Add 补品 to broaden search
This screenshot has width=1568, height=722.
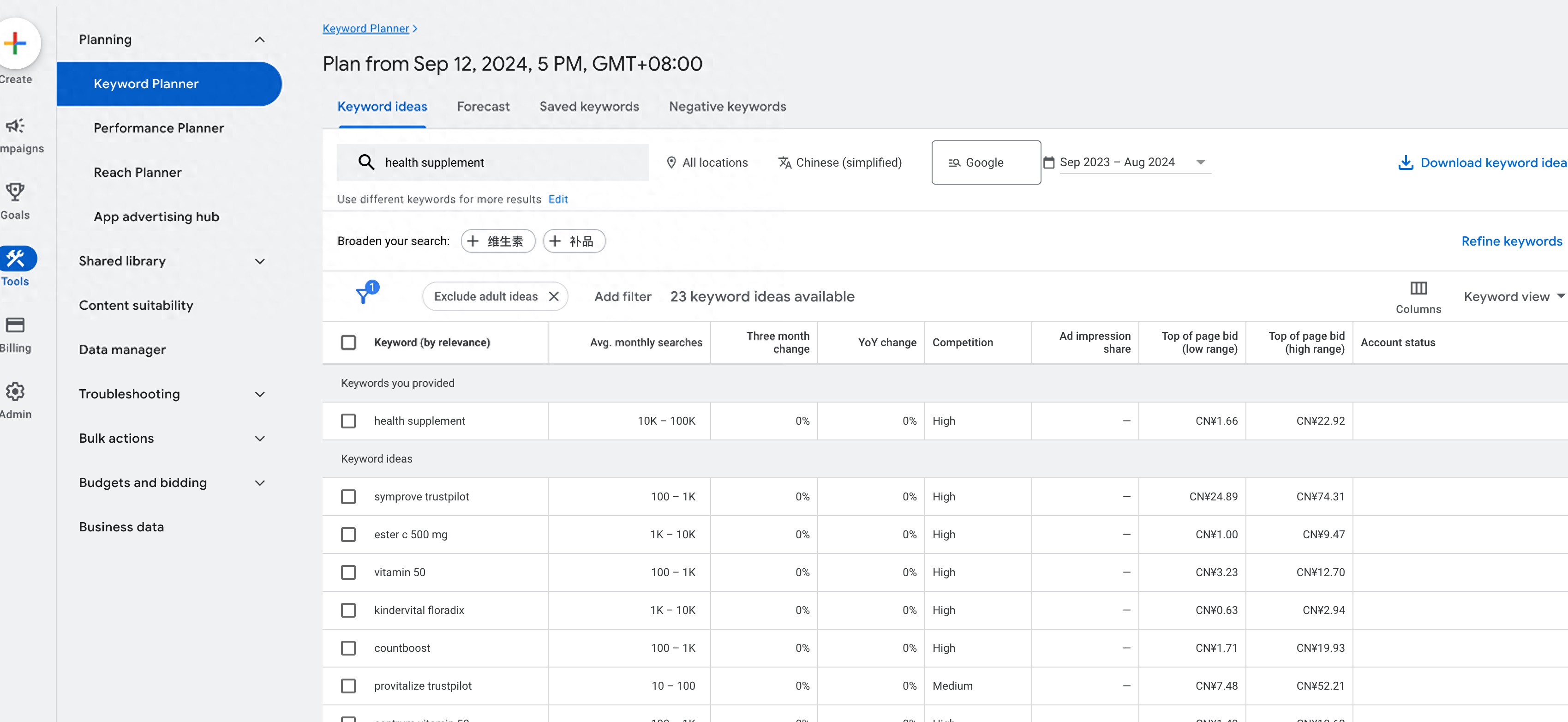coord(574,241)
